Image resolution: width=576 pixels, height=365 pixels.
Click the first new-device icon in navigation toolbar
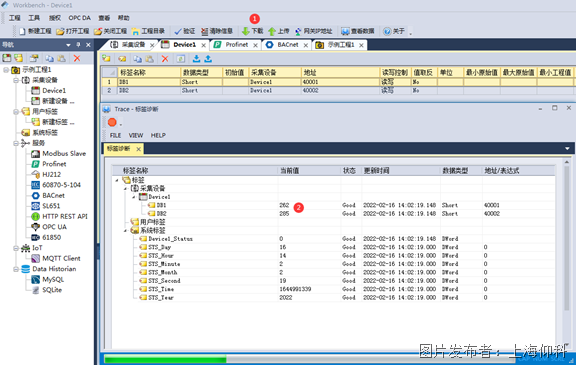click(7, 58)
